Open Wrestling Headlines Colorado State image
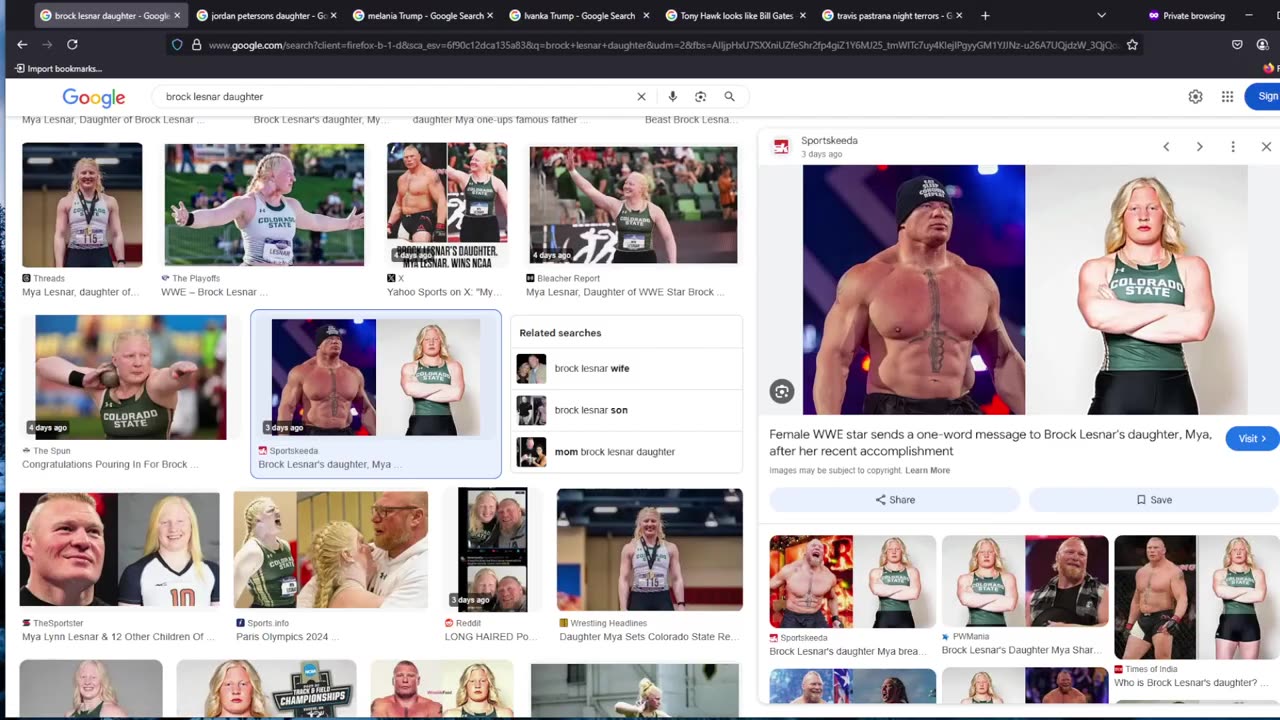Screen dimensions: 1280x720 click(x=649, y=550)
